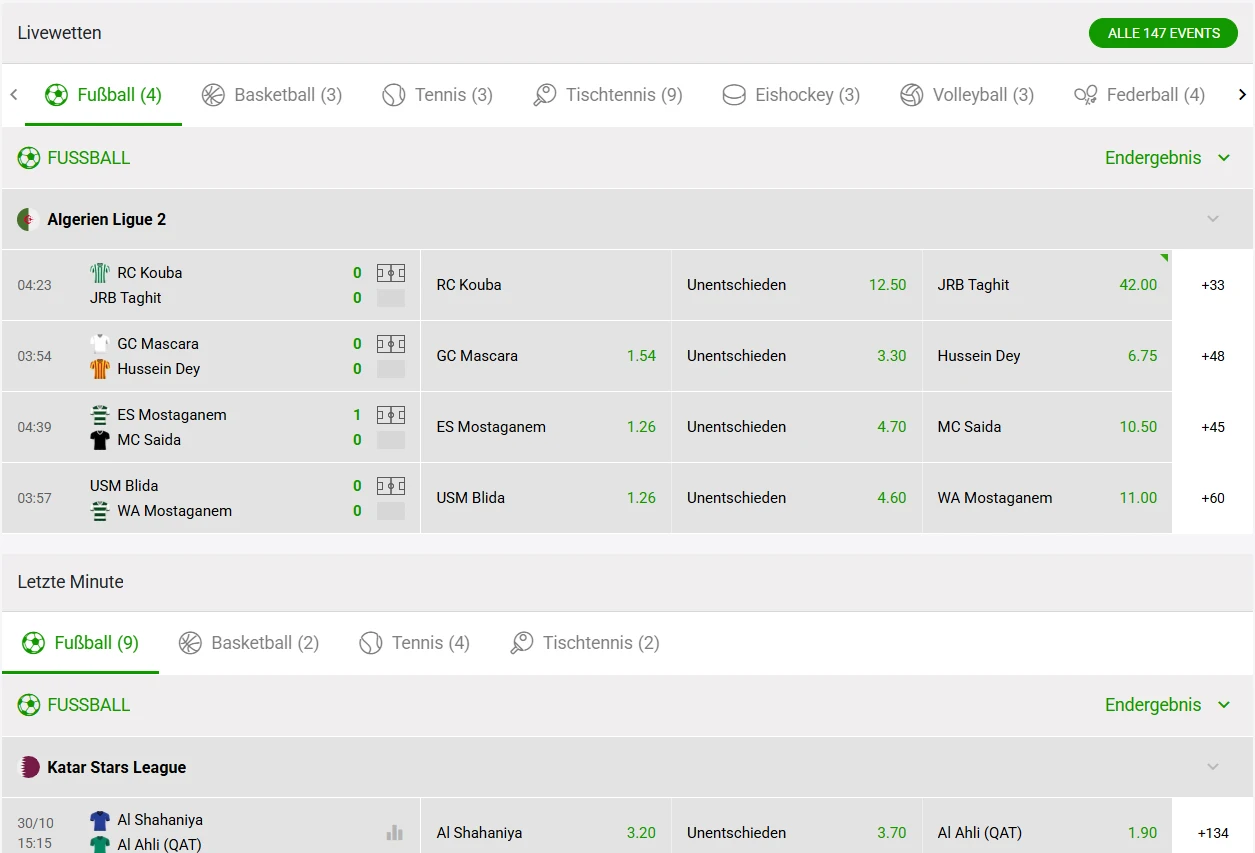Image resolution: width=1255 pixels, height=853 pixels.
Task: Bet on Unentschieden at 4.60
Action: point(796,498)
